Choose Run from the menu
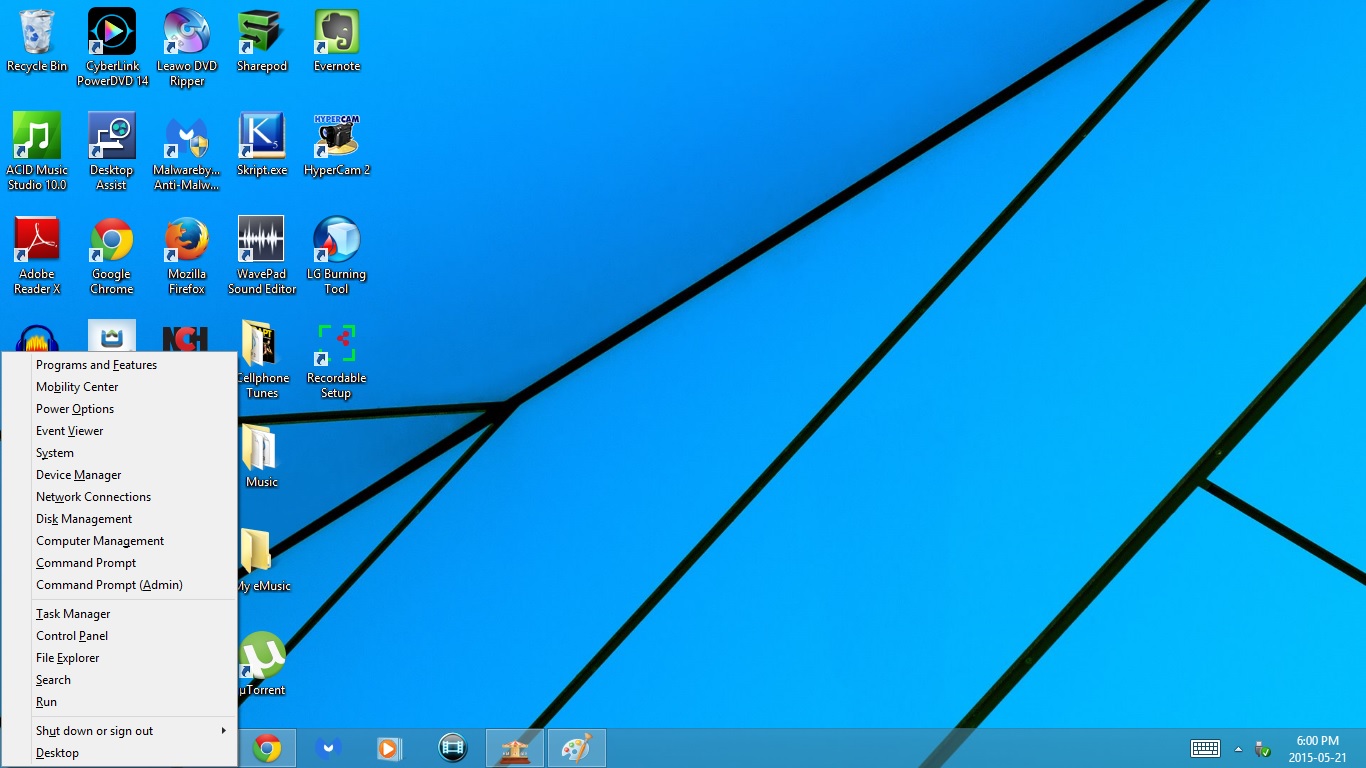The width and height of the screenshot is (1366, 768). coord(119,702)
